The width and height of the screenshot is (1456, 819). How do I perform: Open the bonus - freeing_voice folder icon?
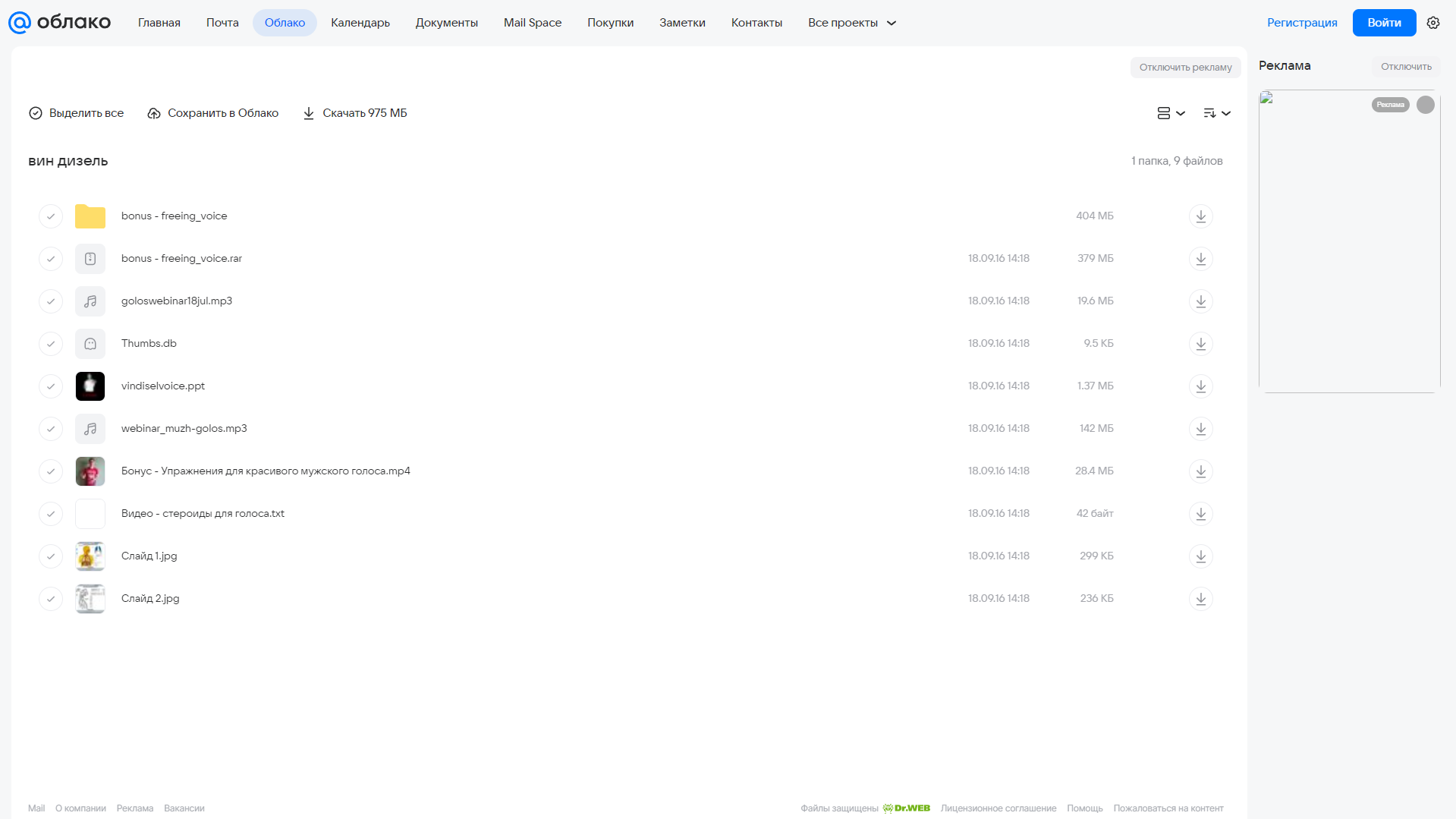tap(90, 216)
